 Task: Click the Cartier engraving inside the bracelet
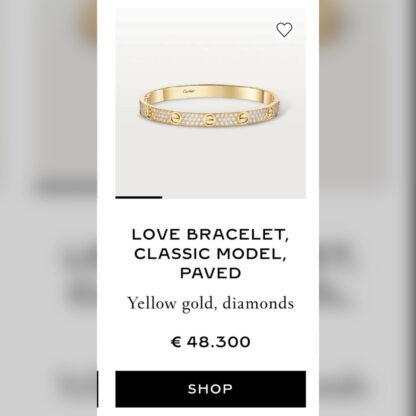pyautogui.click(x=189, y=91)
